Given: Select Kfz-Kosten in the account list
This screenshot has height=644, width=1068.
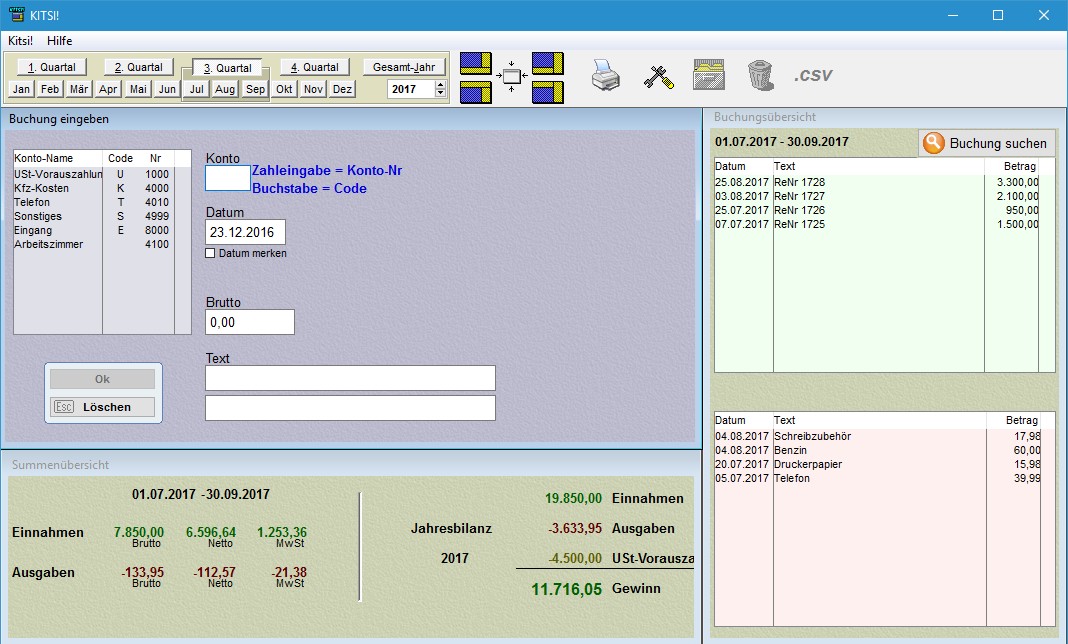Looking at the screenshot, I should tap(42, 188).
